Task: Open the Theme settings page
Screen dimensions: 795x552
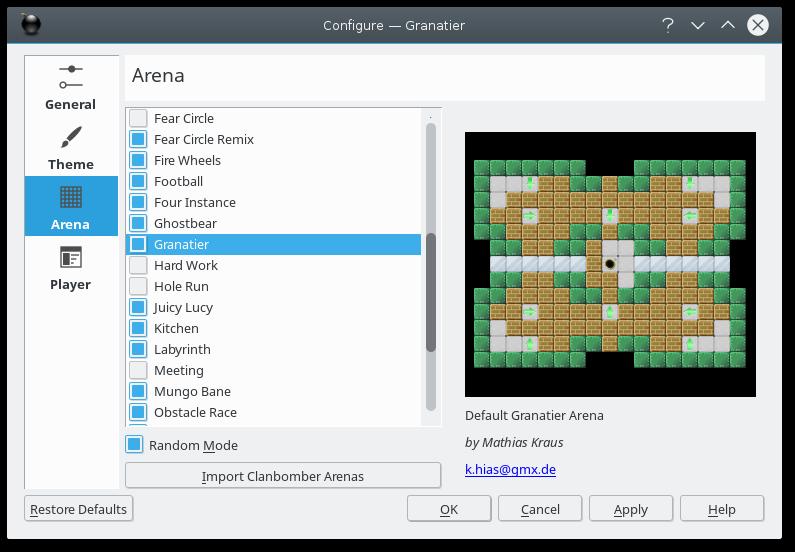Action: point(71,146)
